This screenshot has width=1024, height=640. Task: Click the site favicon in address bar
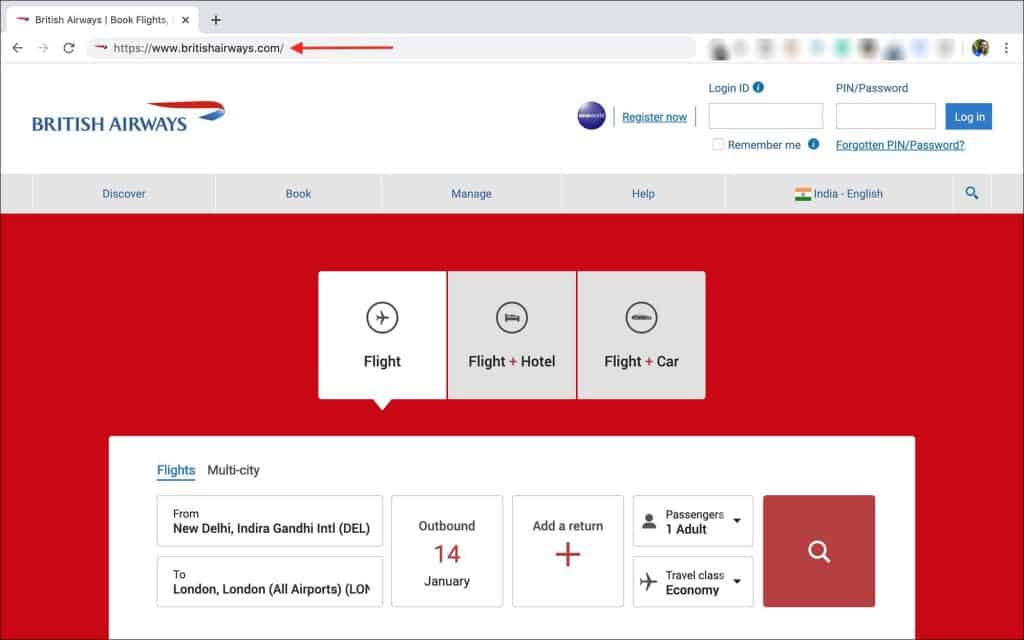[101, 48]
